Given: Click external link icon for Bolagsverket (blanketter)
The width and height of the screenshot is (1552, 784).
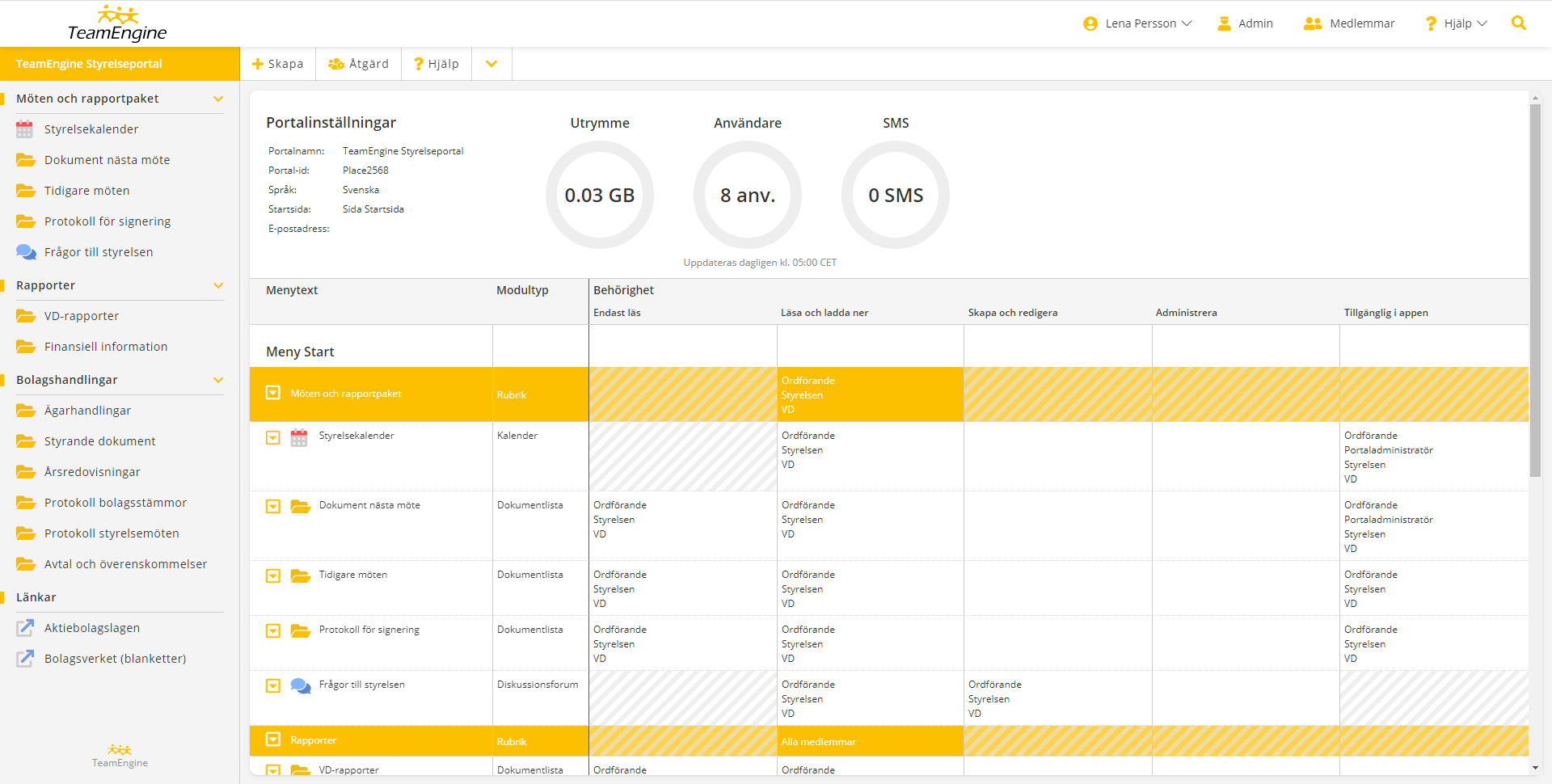Looking at the screenshot, I should click(x=26, y=658).
